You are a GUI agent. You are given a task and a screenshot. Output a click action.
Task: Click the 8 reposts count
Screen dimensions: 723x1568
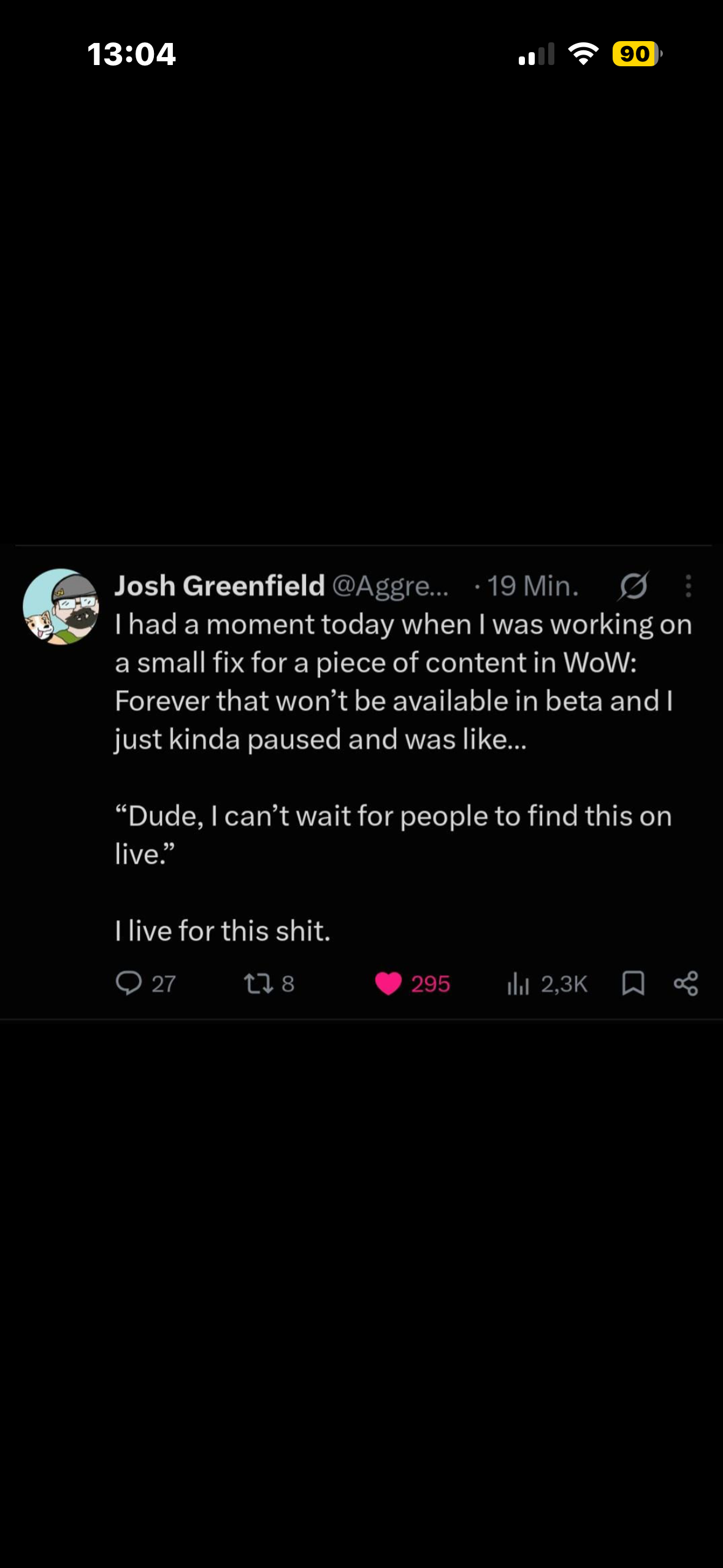coord(288,984)
